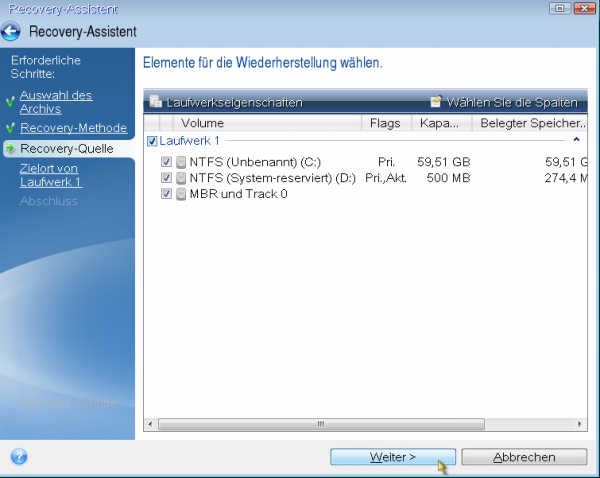Click the Laufwerkseigenschaften drive properties icon
The height and width of the screenshot is (478, 600).
pyautogui.click(x=156, y=102)
